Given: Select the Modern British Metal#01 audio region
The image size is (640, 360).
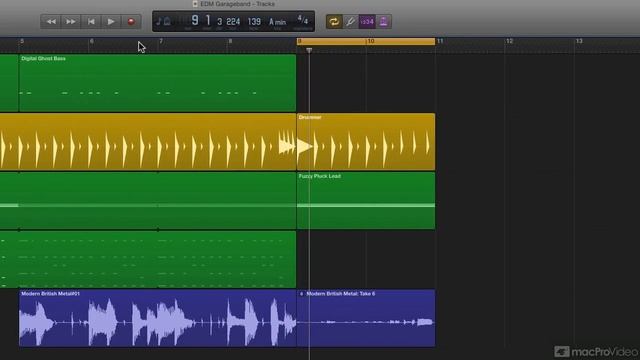Looking at the screenshot, I should [x=158, y=318].
